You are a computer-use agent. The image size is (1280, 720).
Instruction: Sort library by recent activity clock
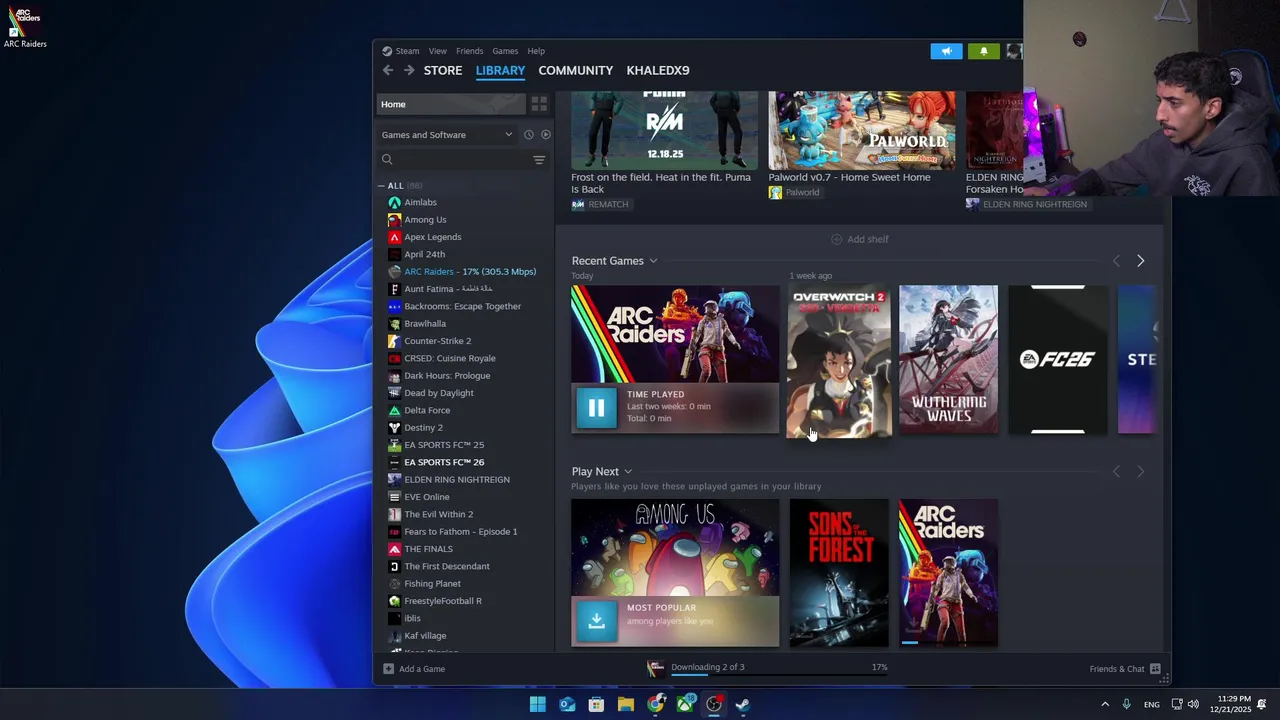click(x=529, y=135)
